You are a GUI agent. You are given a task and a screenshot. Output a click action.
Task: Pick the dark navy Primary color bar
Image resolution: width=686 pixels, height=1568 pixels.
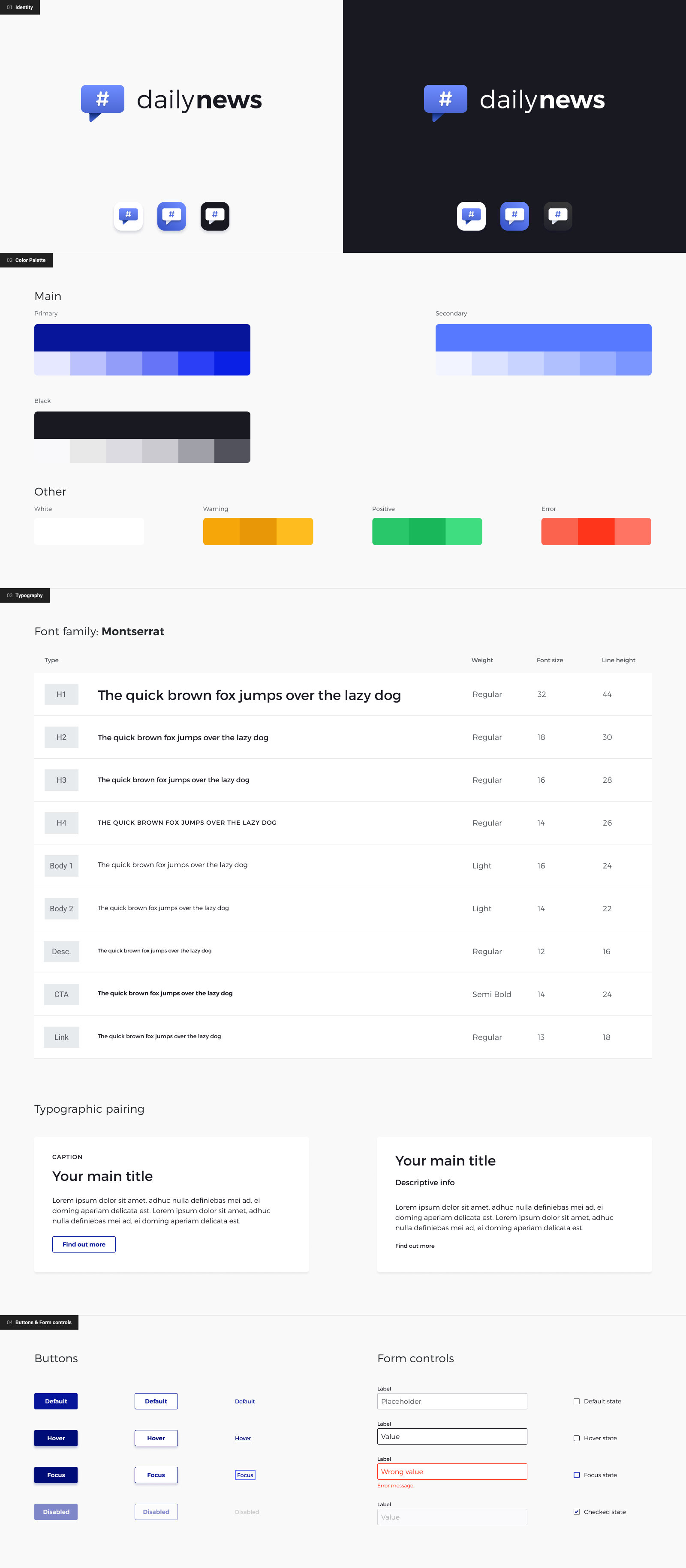(x=142, y=337)
